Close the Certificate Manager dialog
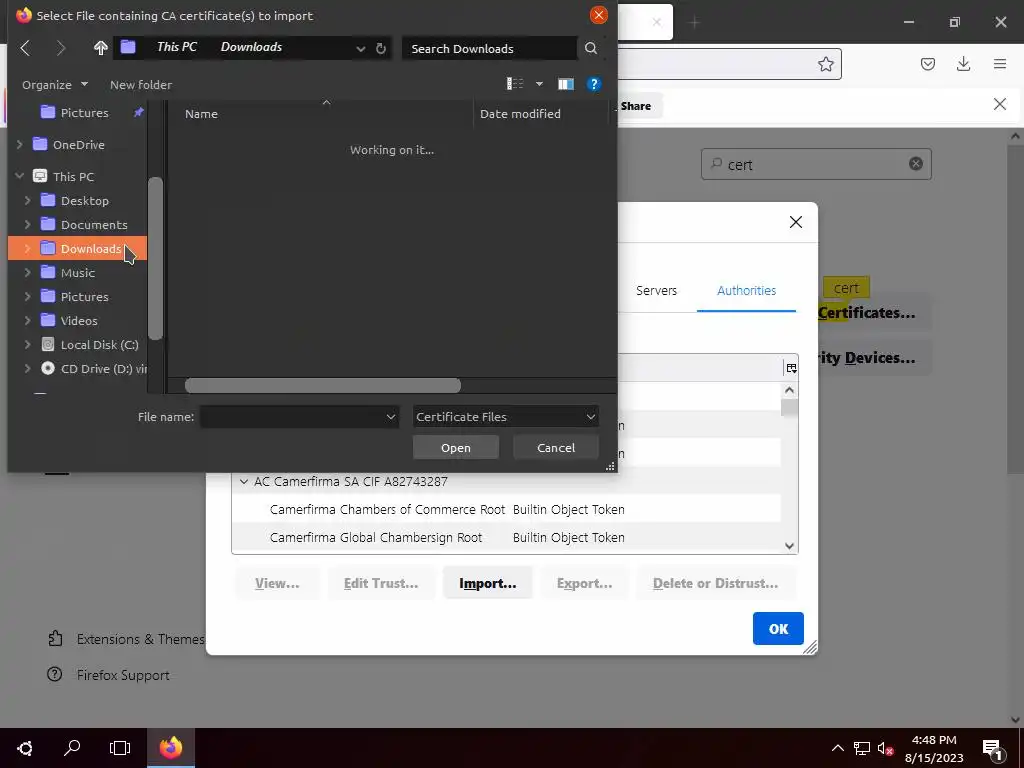 click(795, 222)
